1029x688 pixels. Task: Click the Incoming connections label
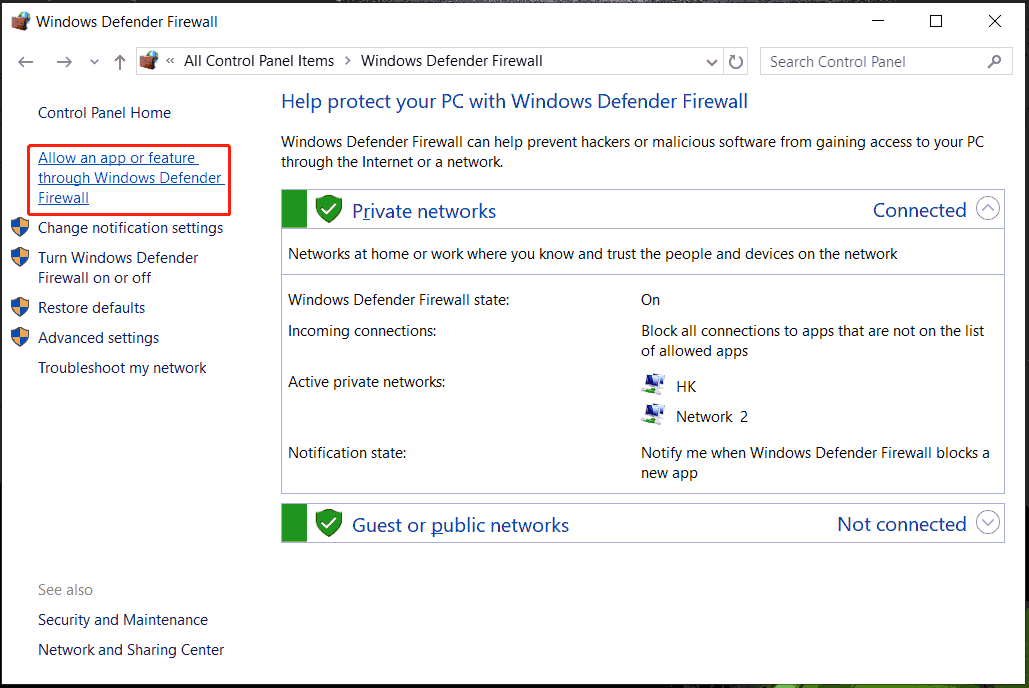click(362, 331)
